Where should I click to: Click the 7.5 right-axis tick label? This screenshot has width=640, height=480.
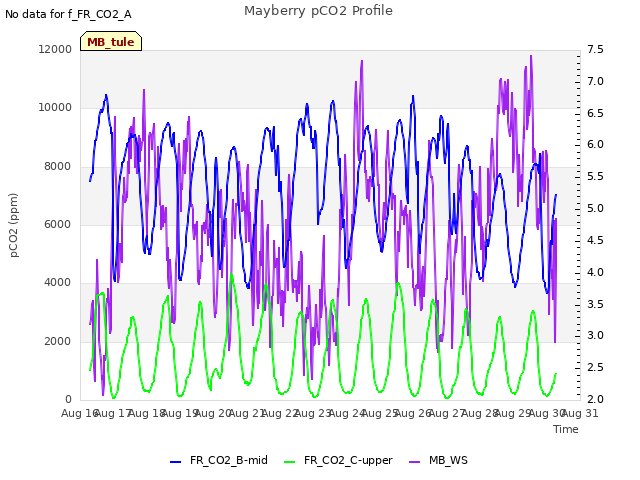tap(596, 49)
